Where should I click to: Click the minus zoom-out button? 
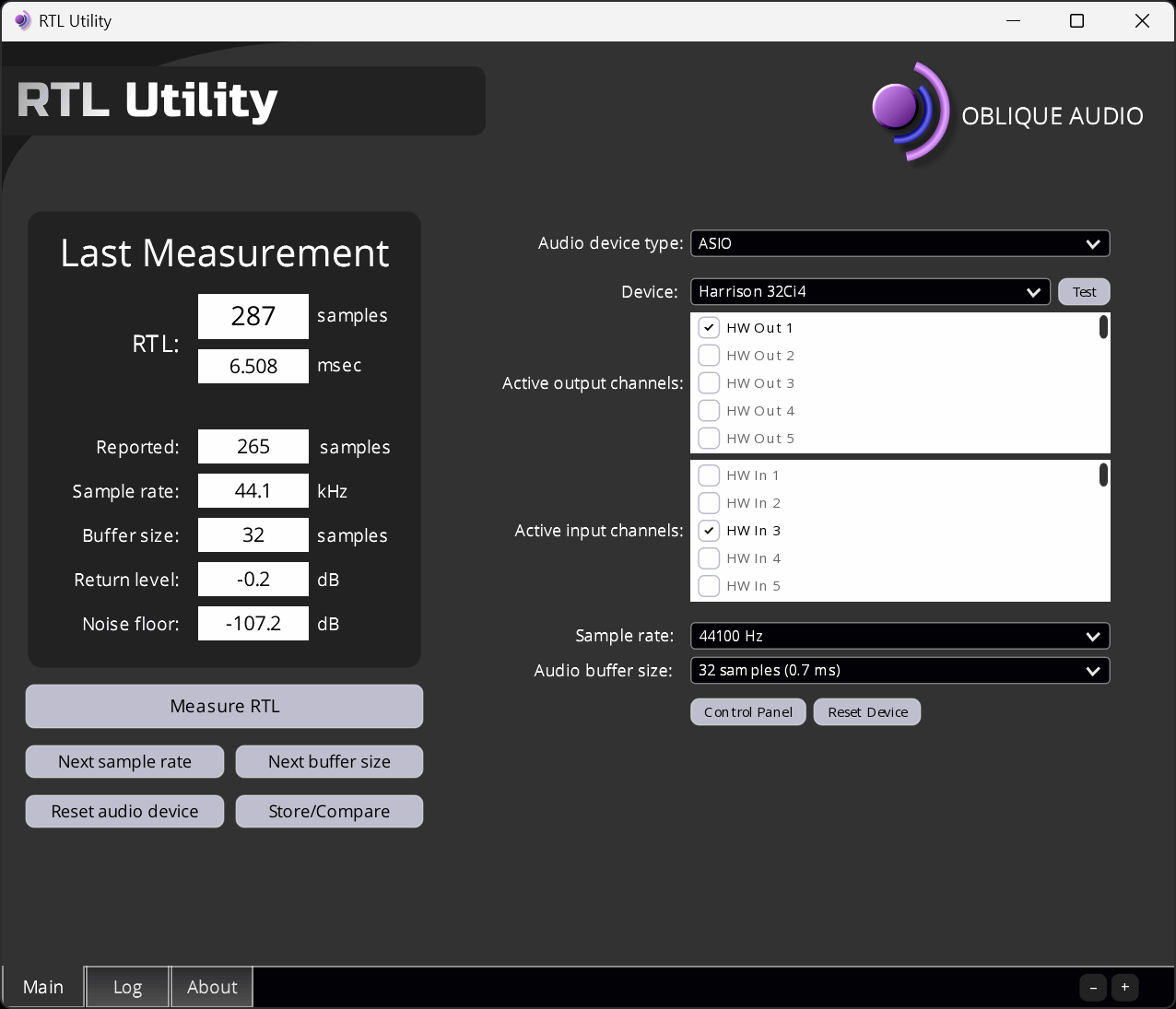coord(1093,988)
